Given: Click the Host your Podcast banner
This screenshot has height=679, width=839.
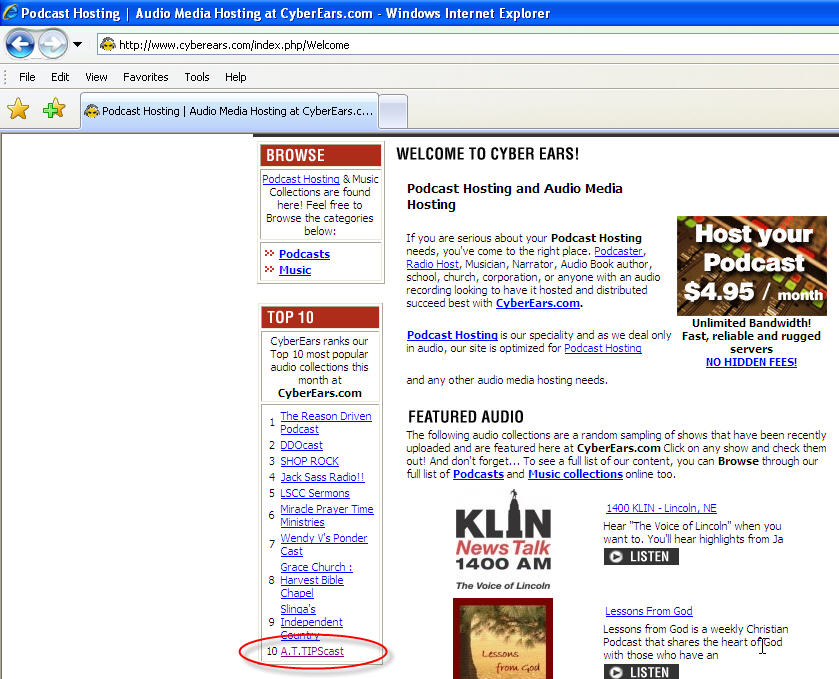Looking at the screenshot, I should (751, 266).
